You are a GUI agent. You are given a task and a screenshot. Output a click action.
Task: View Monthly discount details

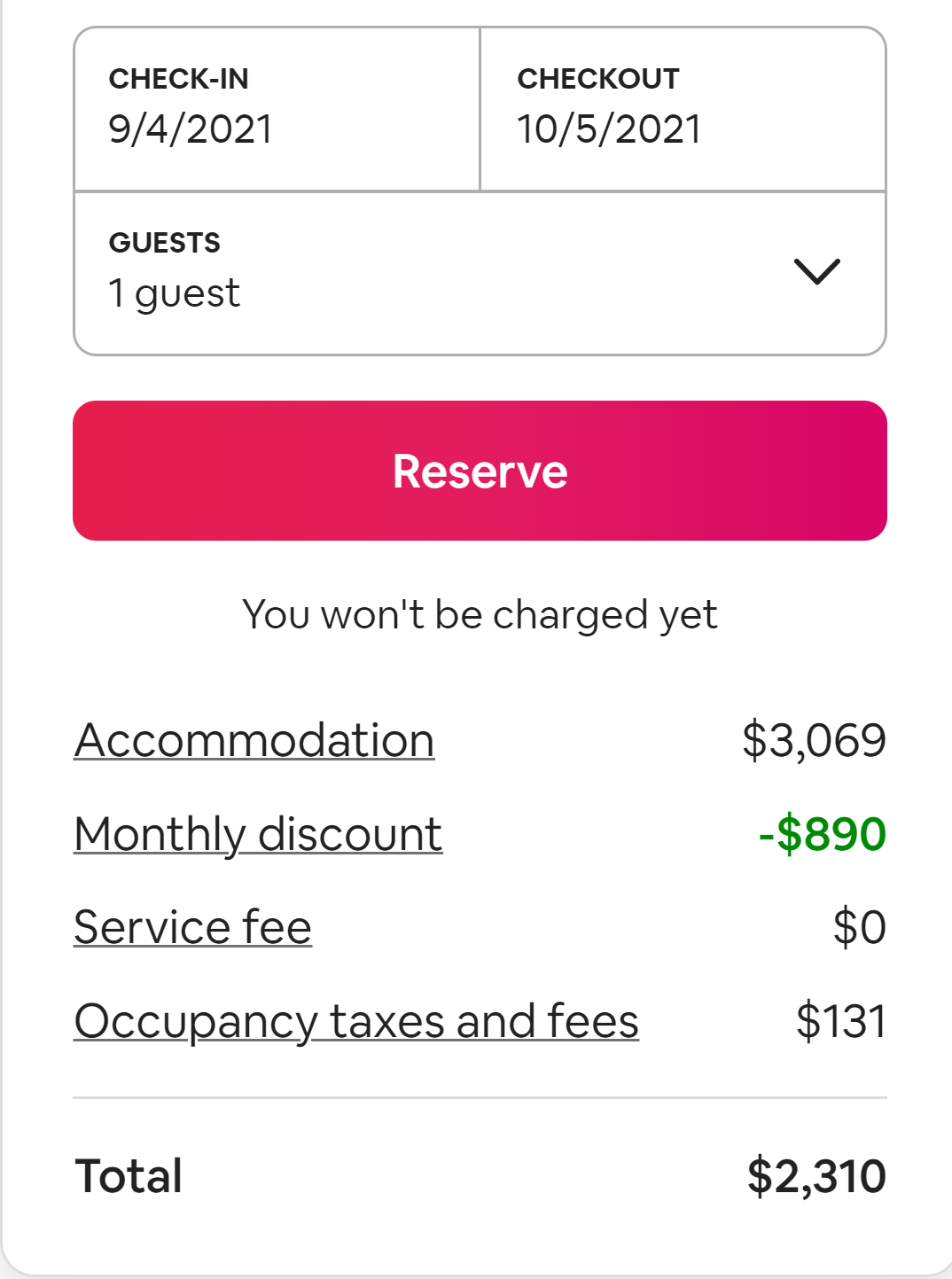(x=258, y=834)
